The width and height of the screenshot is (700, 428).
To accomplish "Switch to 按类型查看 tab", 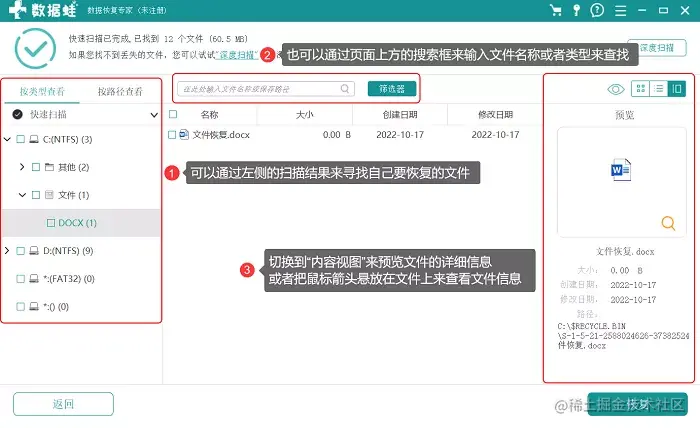I will 42,91.
